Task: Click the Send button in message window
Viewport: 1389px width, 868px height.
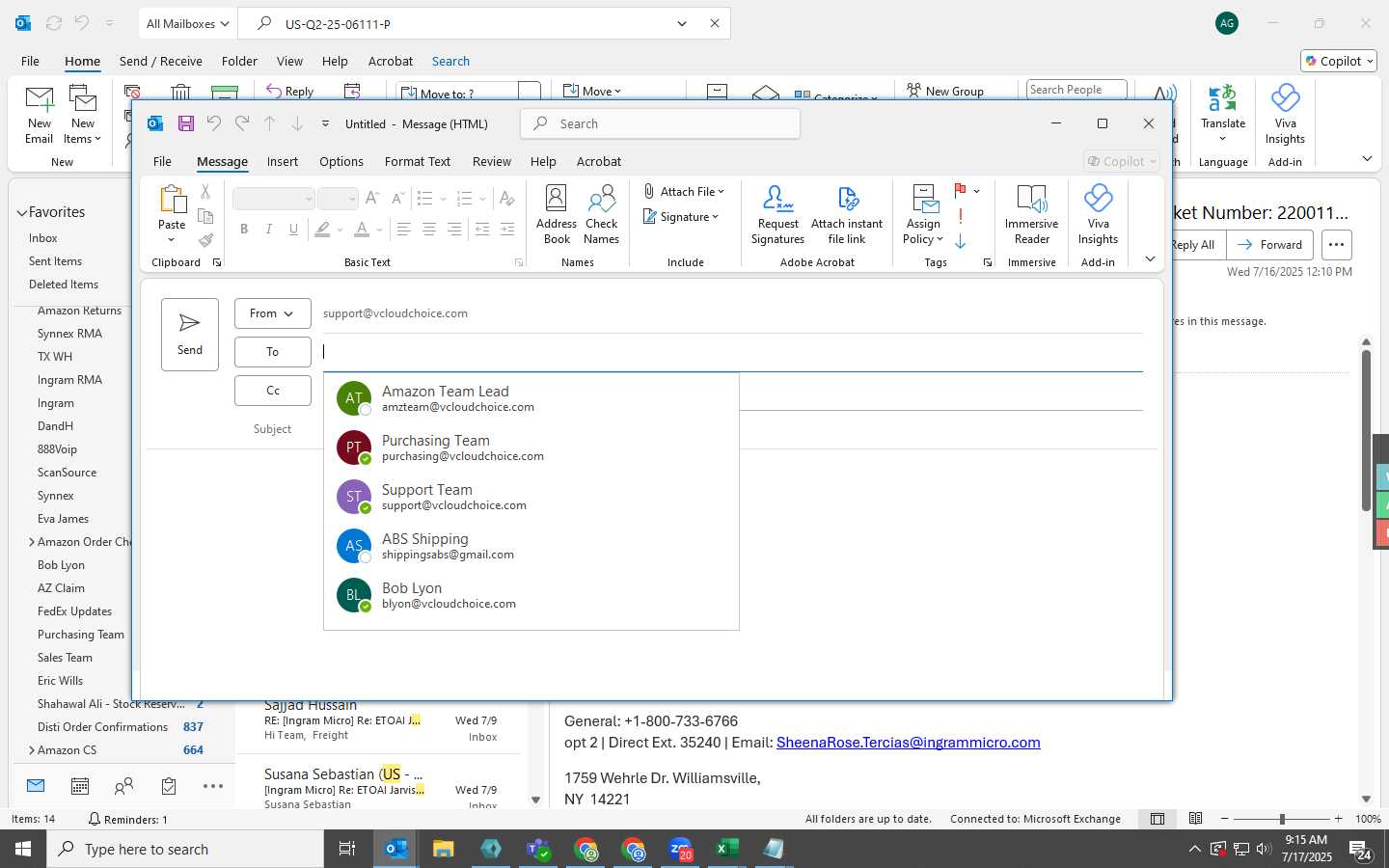Action: tap(190, 334)
